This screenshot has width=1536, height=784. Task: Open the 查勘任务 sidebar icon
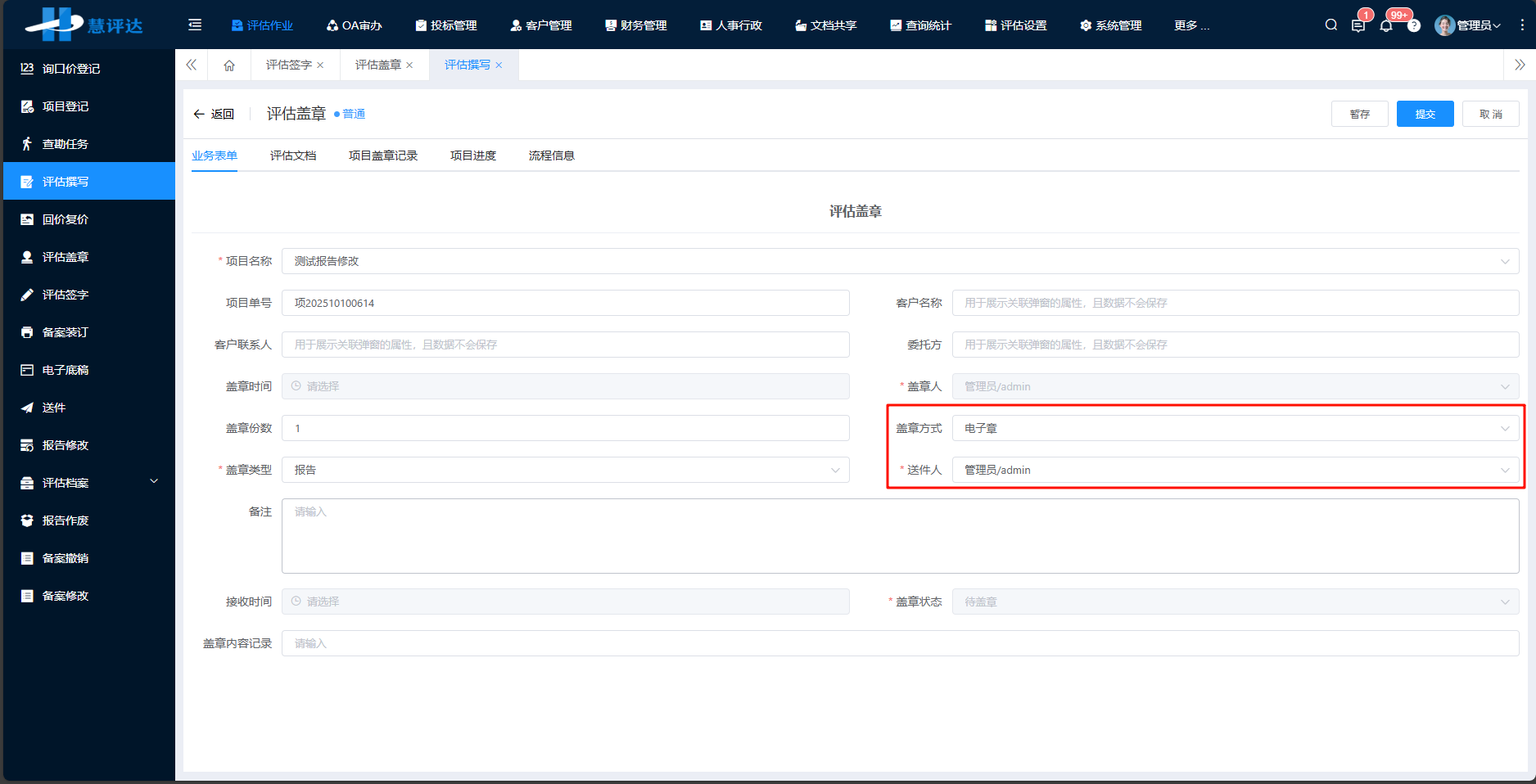pyautogui.click(x=25, y=143)
